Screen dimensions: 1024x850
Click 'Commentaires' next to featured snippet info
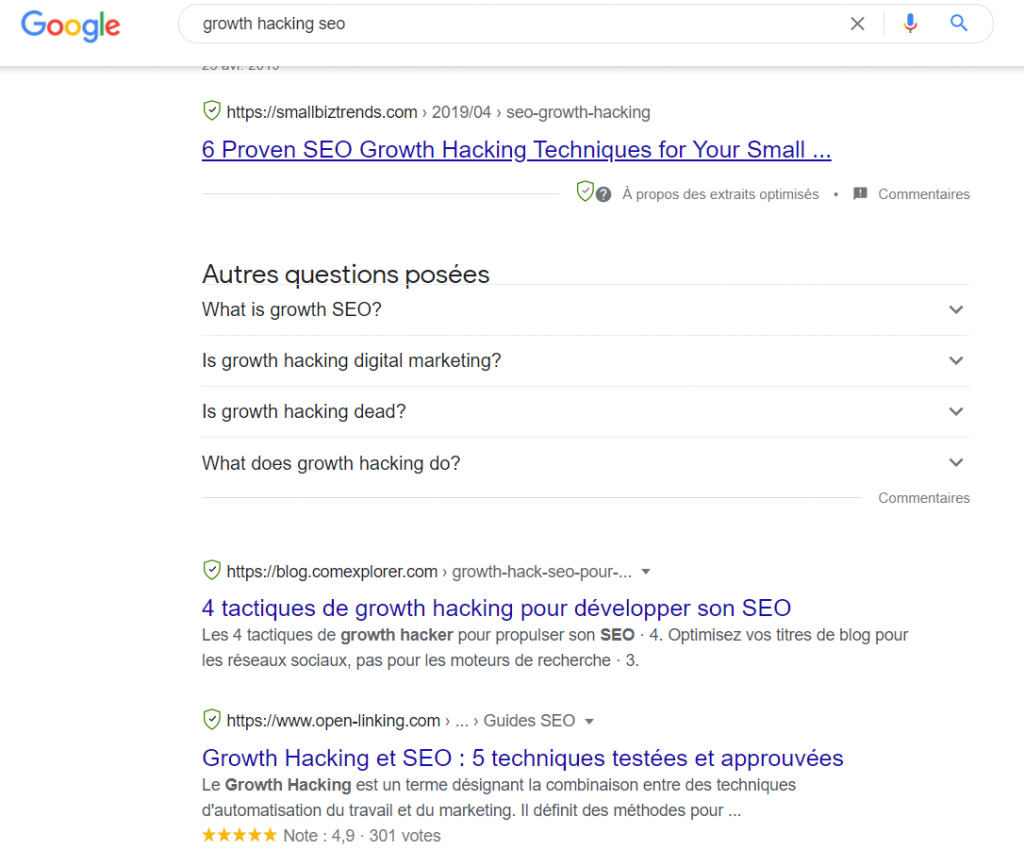923,195
